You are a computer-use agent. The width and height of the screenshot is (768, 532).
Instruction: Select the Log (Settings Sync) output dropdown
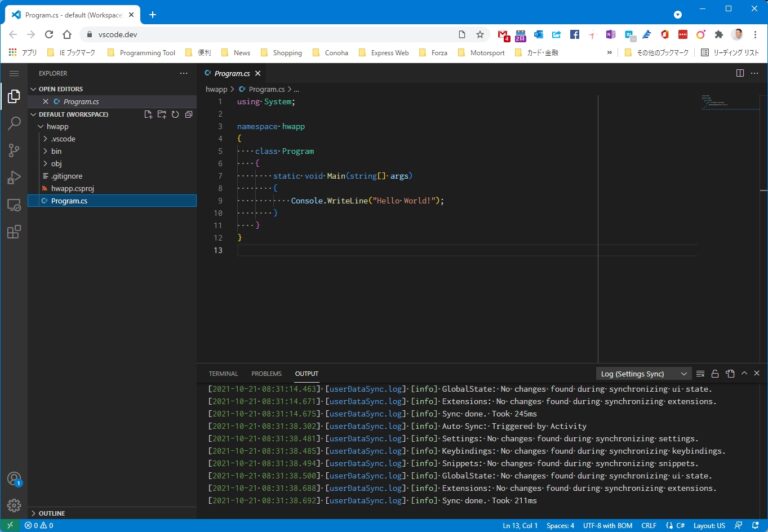pyautogui.click(x=644, y=374)
